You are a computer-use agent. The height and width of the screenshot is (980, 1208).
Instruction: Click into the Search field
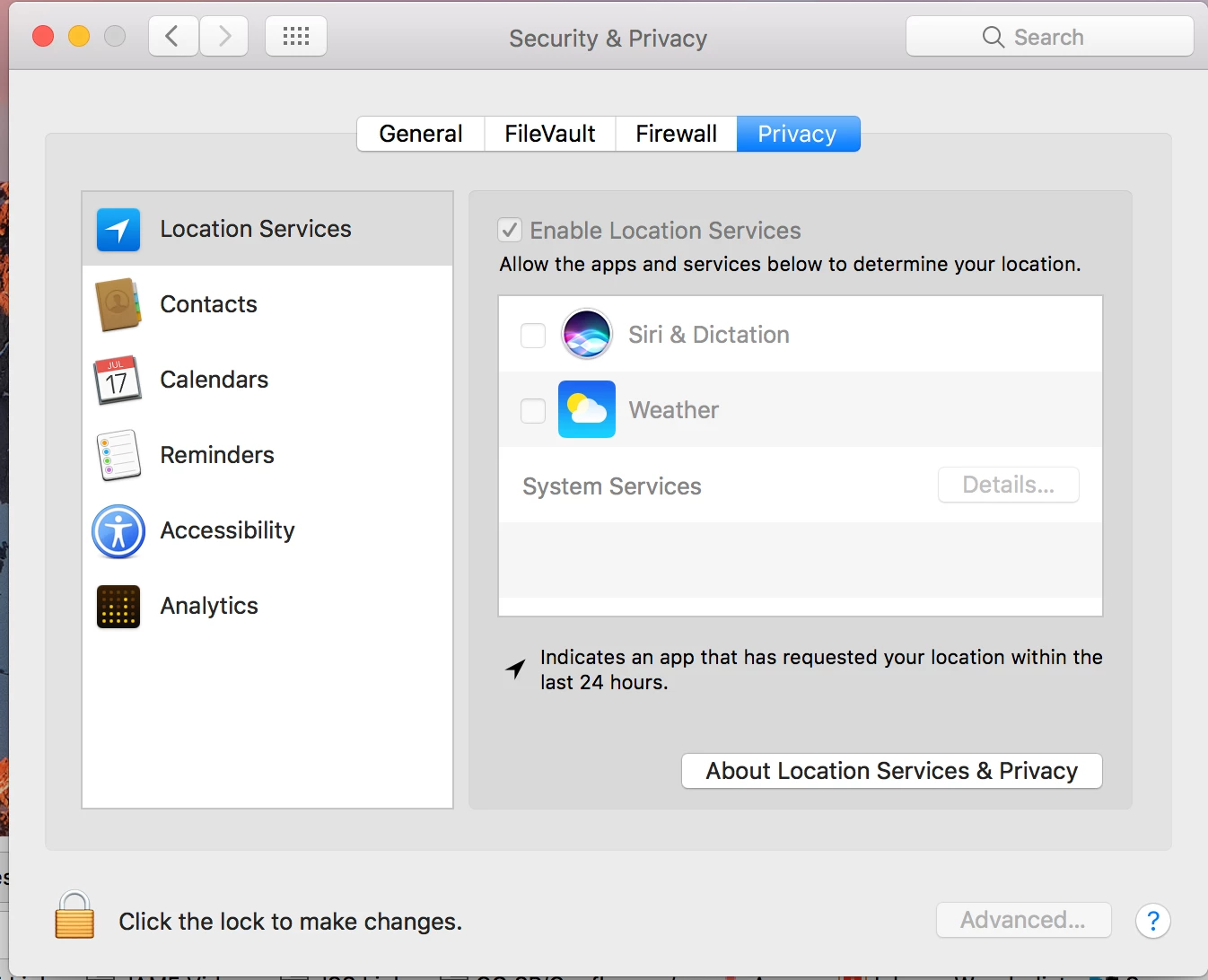[x=1049, y=37]
